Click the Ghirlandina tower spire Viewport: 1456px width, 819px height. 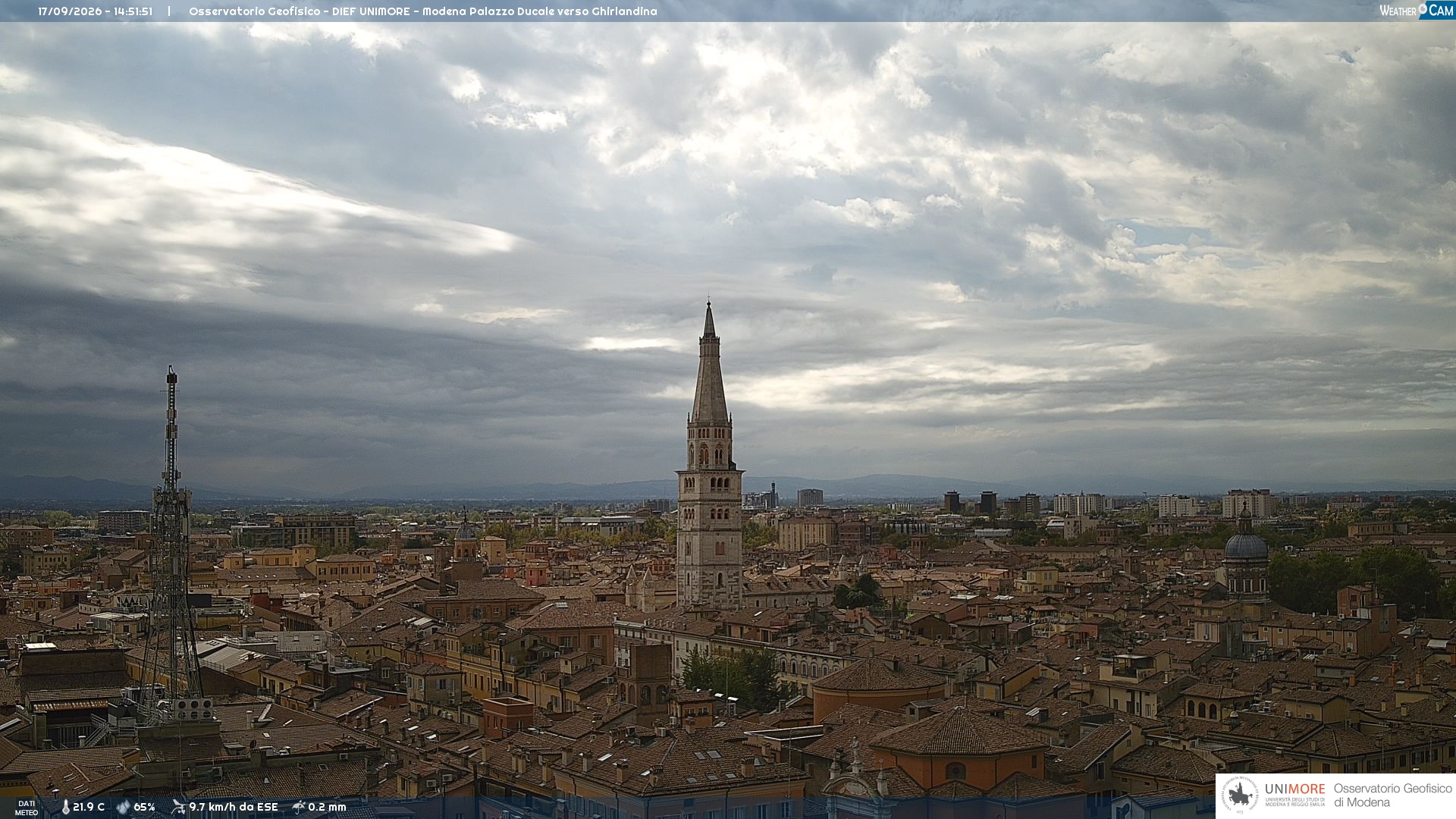point(710,364)
